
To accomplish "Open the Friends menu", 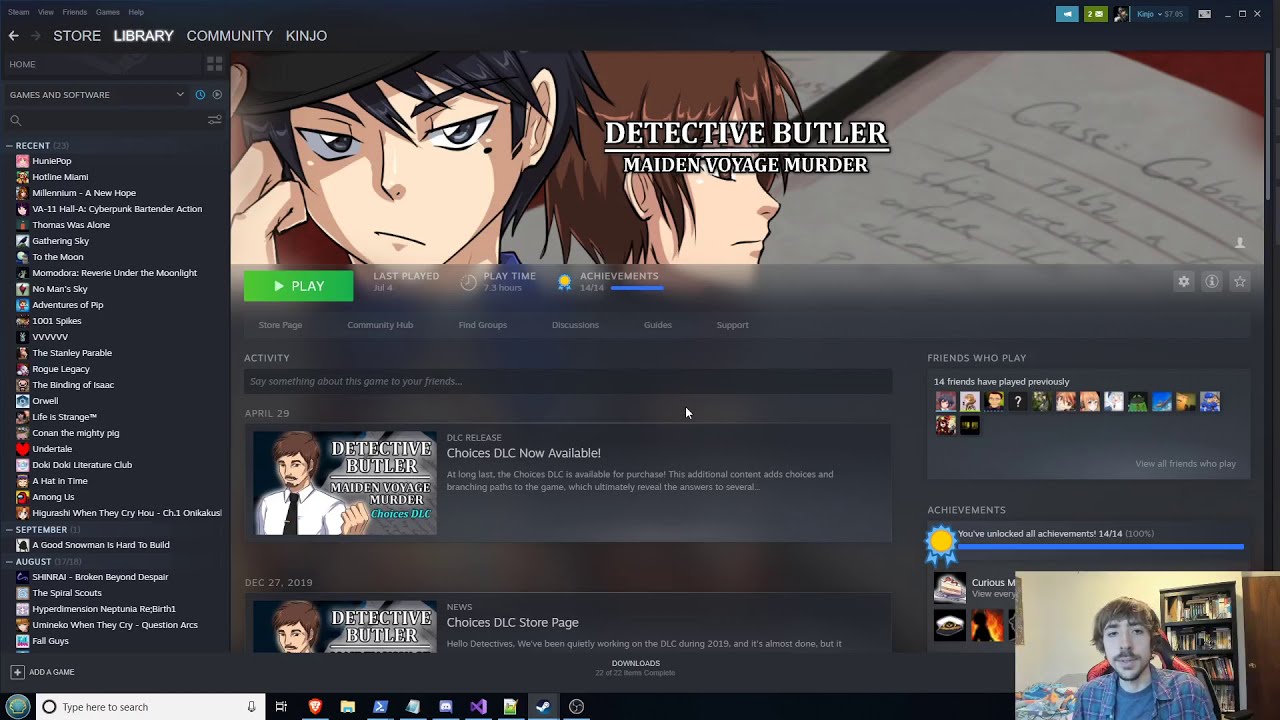I will 75,12.
